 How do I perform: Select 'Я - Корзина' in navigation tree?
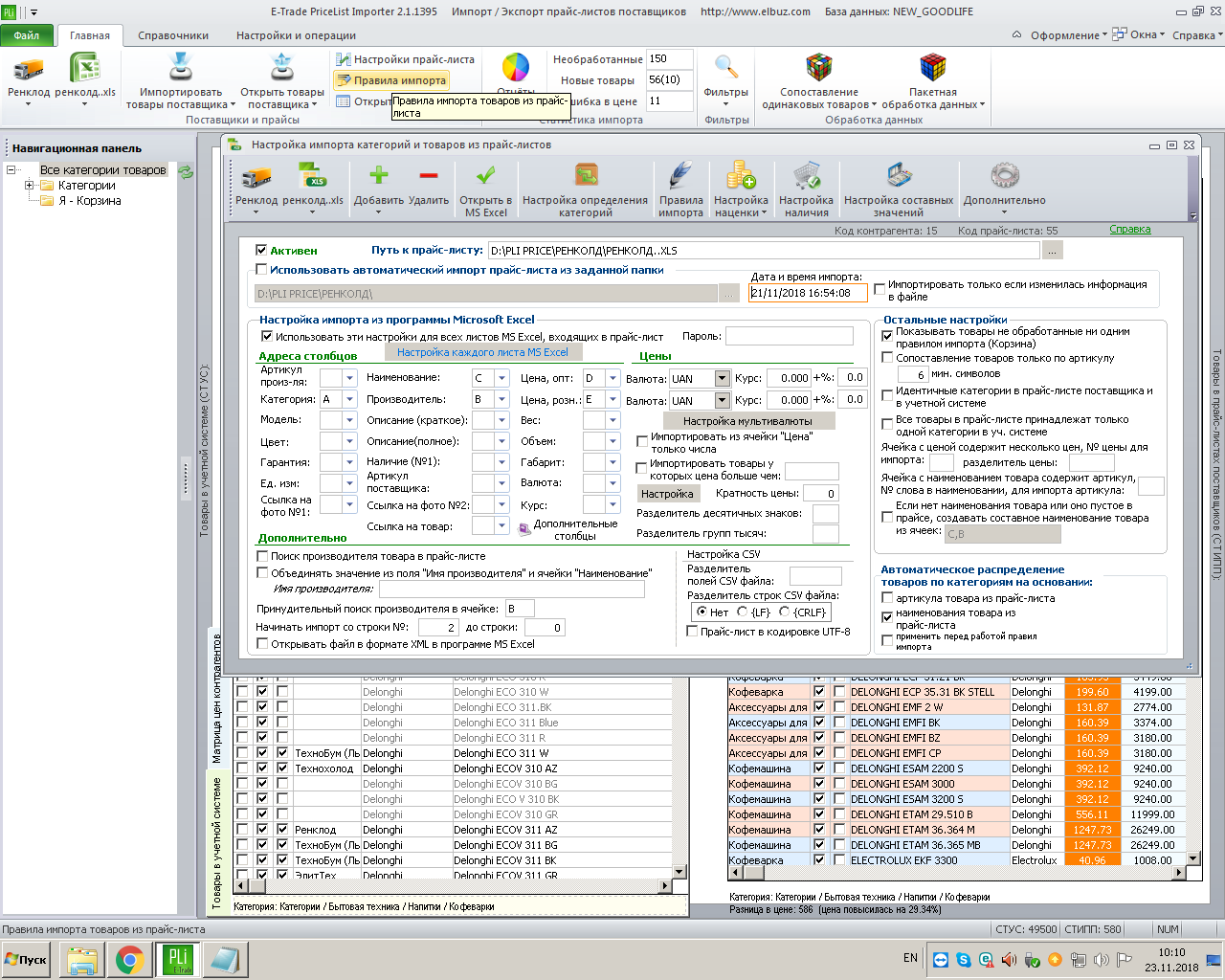coord(90,201)
